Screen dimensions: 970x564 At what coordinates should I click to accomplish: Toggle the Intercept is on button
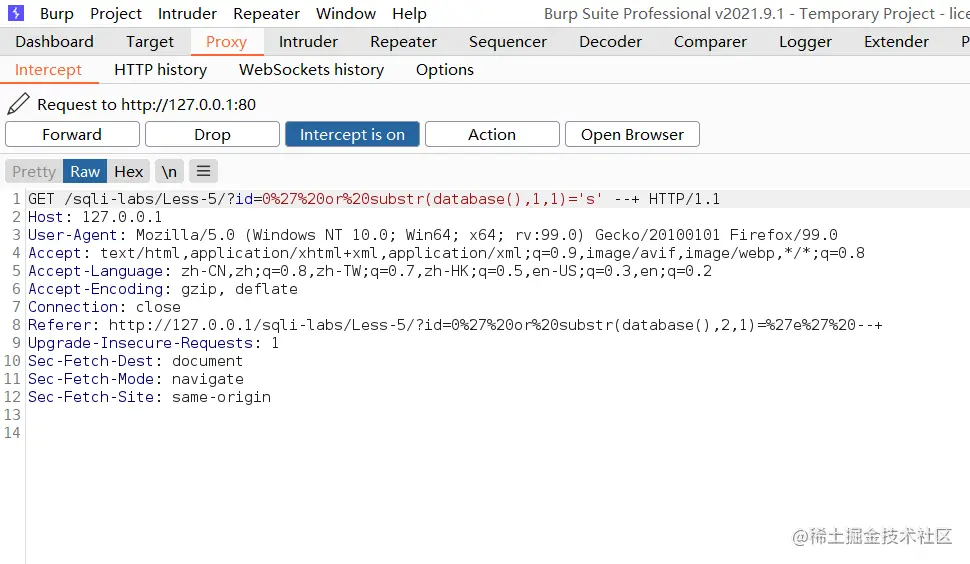[x=352, y=134]
